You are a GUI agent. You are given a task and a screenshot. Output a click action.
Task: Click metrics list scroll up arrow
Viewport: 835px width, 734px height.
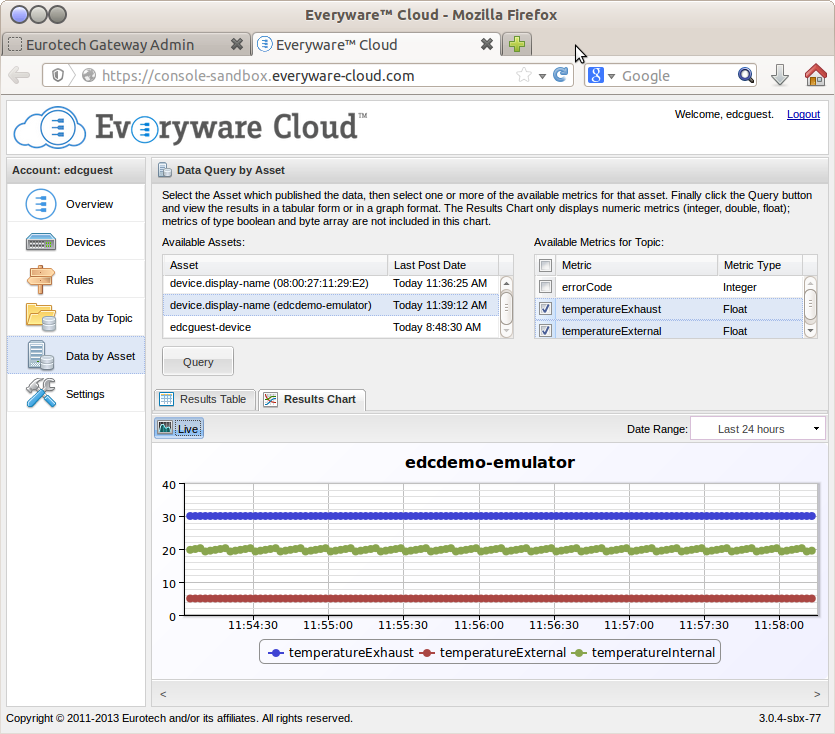pos(810,283)
